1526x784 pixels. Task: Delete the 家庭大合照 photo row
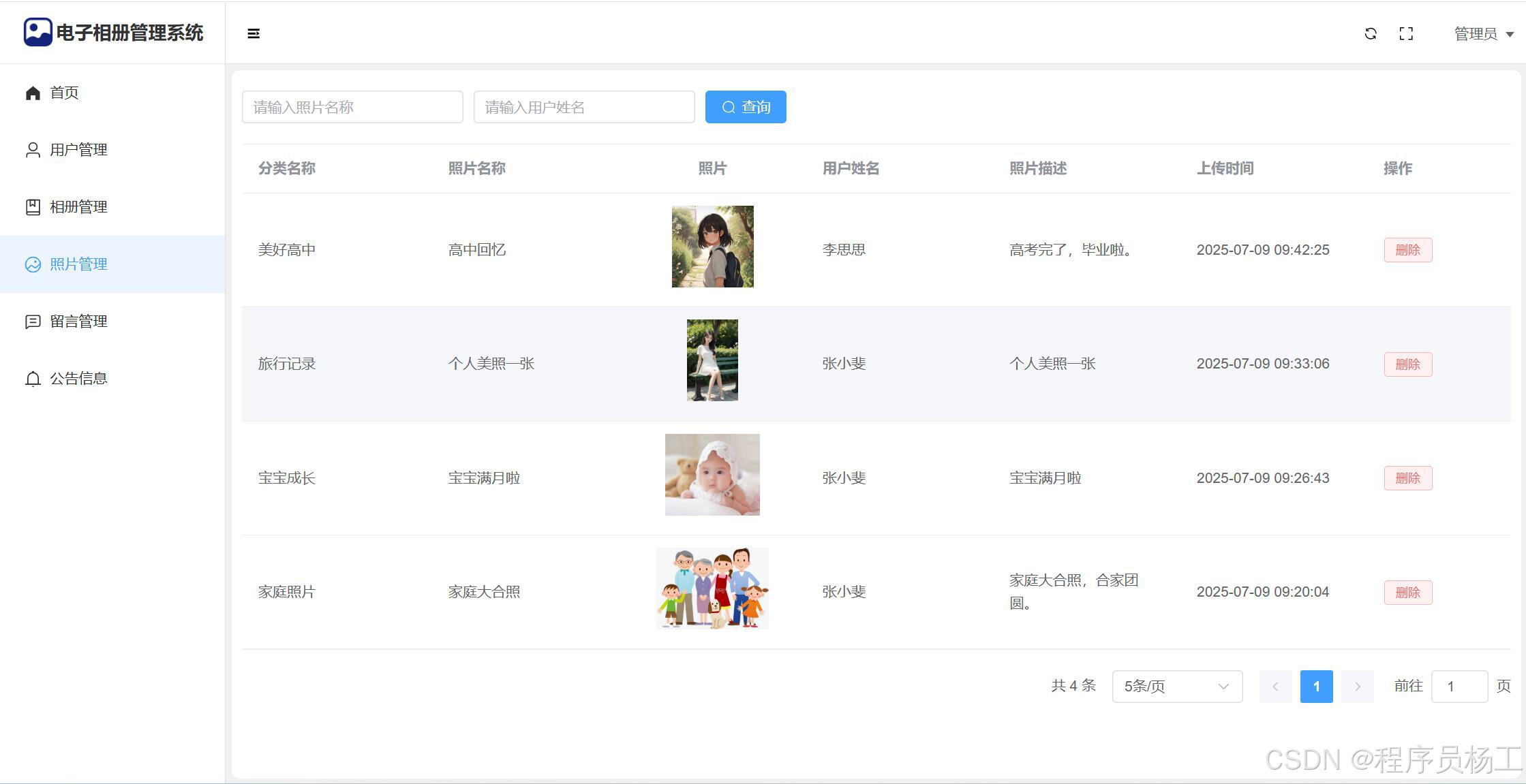[1407, 593]
